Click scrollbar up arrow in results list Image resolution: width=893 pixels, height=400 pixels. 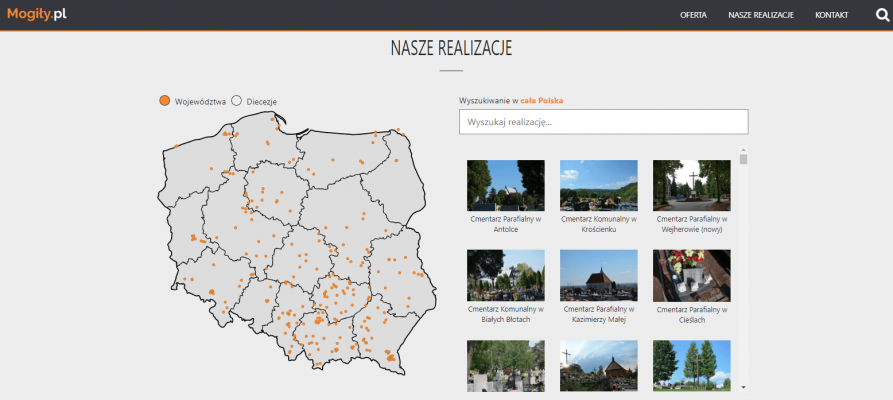point(743,151)
